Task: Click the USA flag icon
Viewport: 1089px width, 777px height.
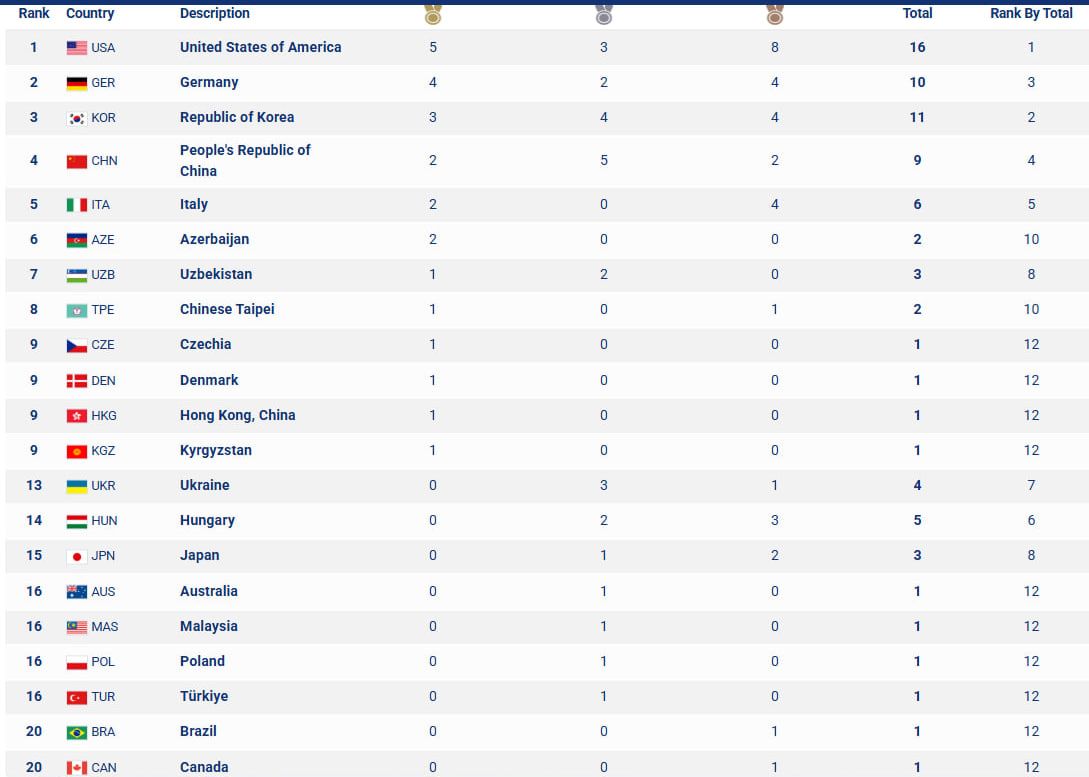Action: (x=76, y=48)
